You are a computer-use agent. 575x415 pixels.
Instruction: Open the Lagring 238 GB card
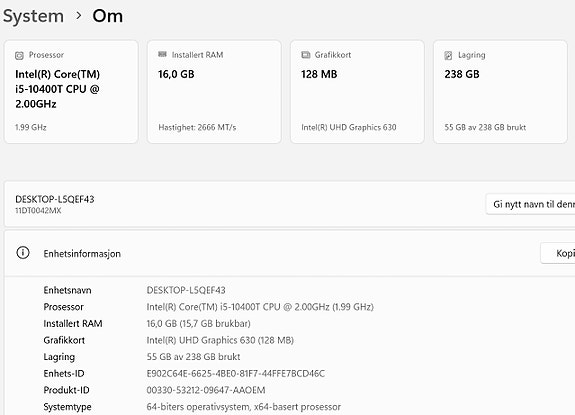coord(500,92)
